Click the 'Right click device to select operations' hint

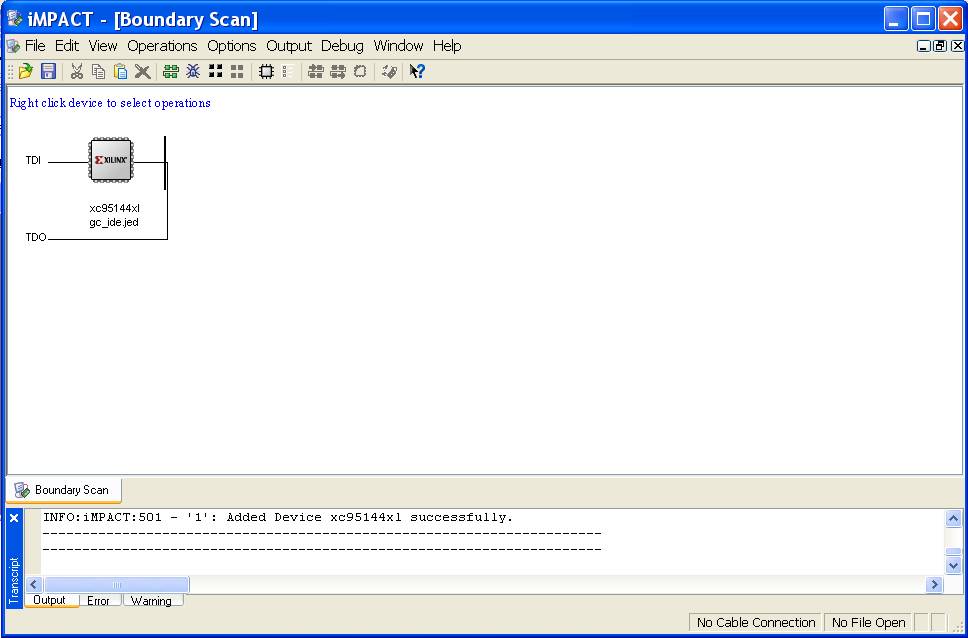pyautogui.click(x=110, y=103)
